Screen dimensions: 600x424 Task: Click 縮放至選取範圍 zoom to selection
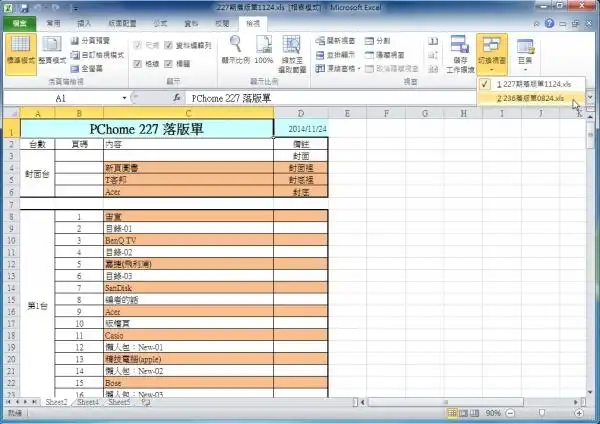tap(292, 54)
